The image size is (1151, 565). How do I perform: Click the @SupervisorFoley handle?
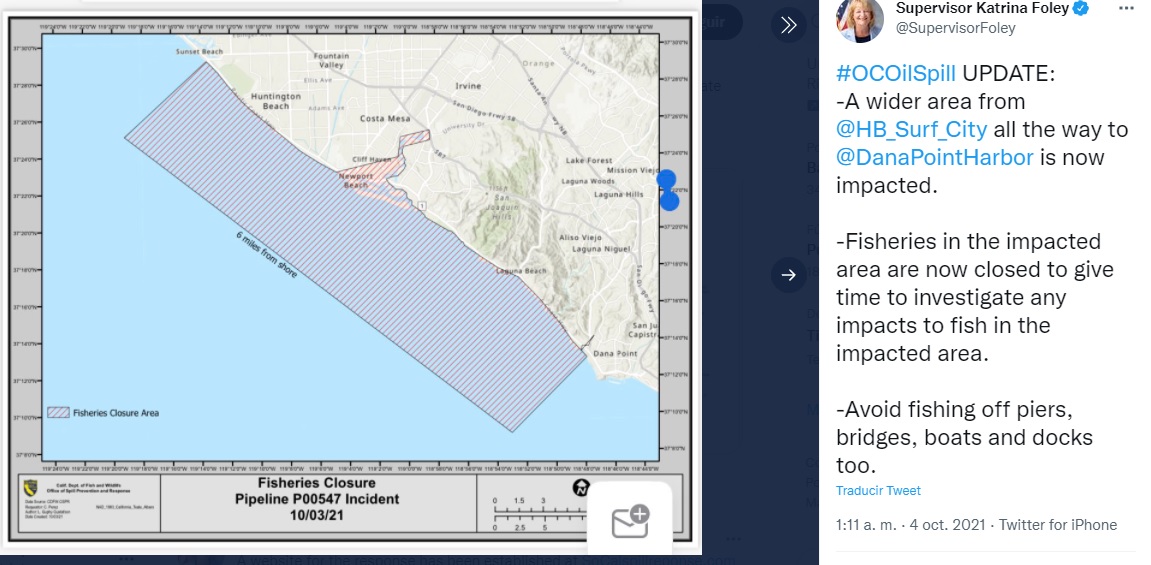pos(956,28)
